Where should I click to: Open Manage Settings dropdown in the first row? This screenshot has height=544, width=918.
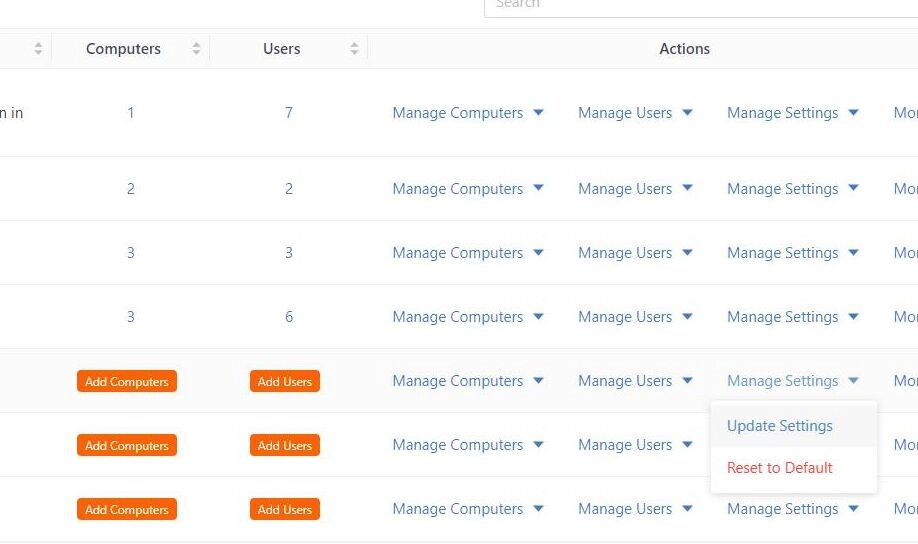(793, 113)
